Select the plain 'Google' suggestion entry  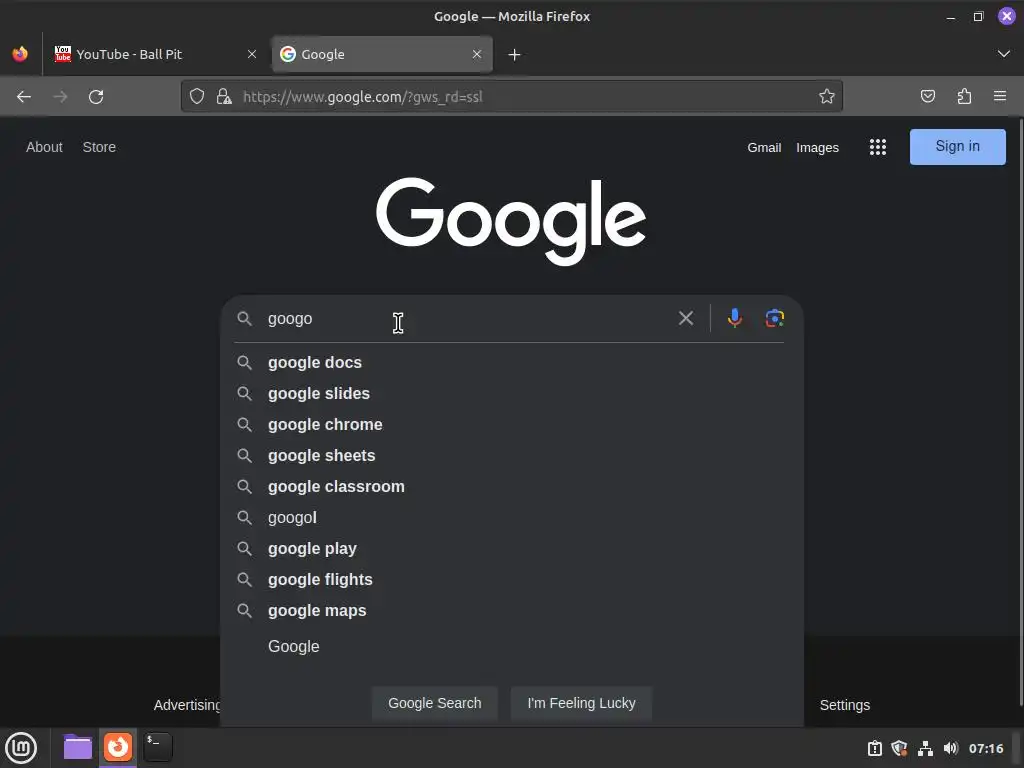(x=511, y=647)
